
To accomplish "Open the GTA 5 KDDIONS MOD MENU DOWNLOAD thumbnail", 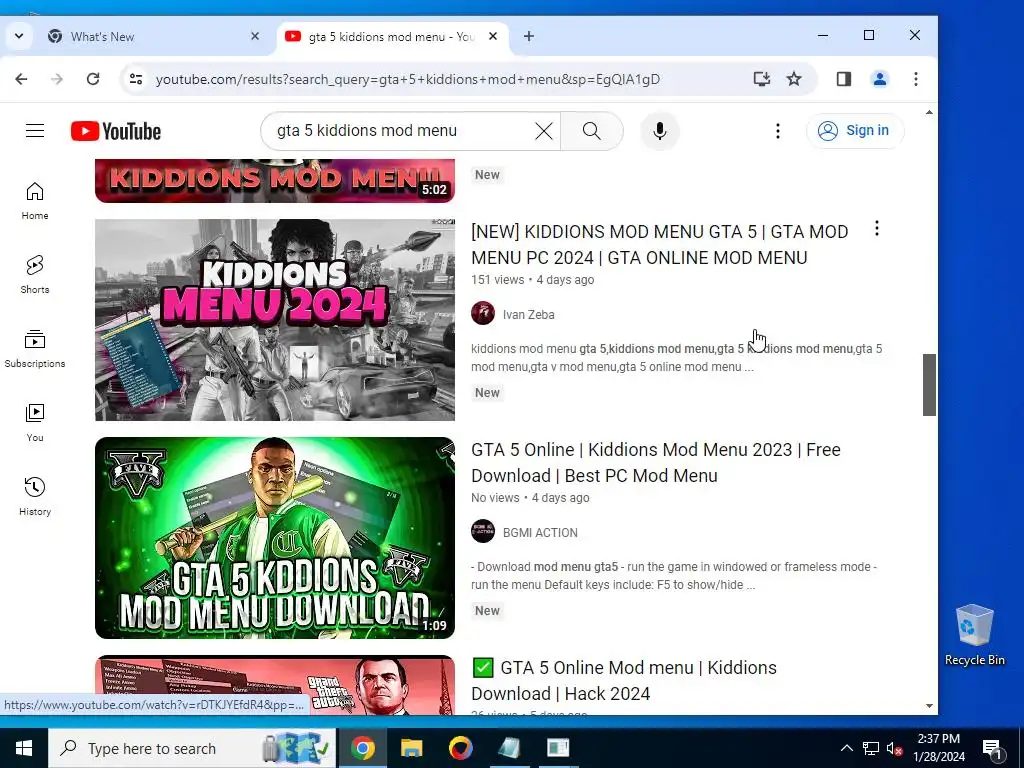I will (275, 537).
